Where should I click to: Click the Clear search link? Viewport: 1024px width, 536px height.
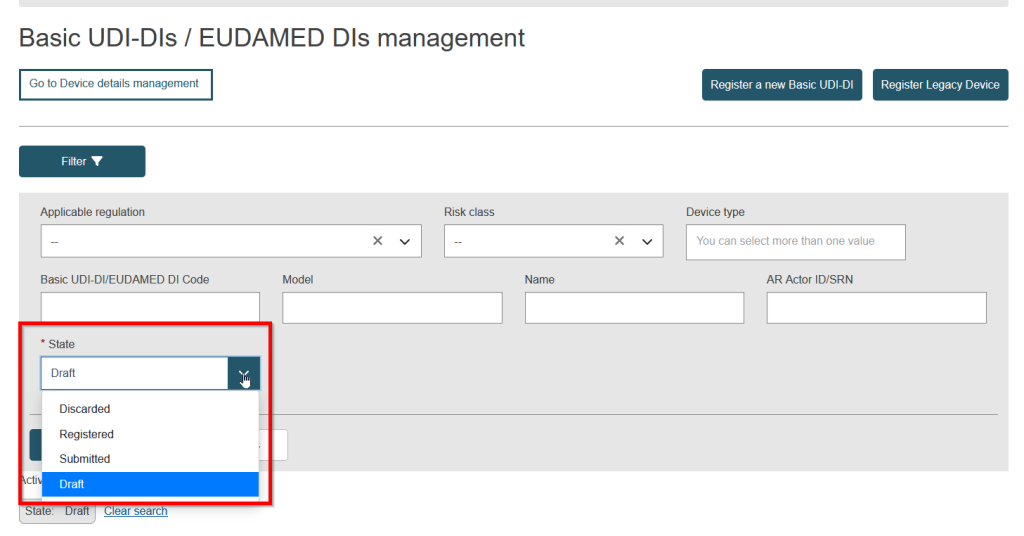[136, 511]
